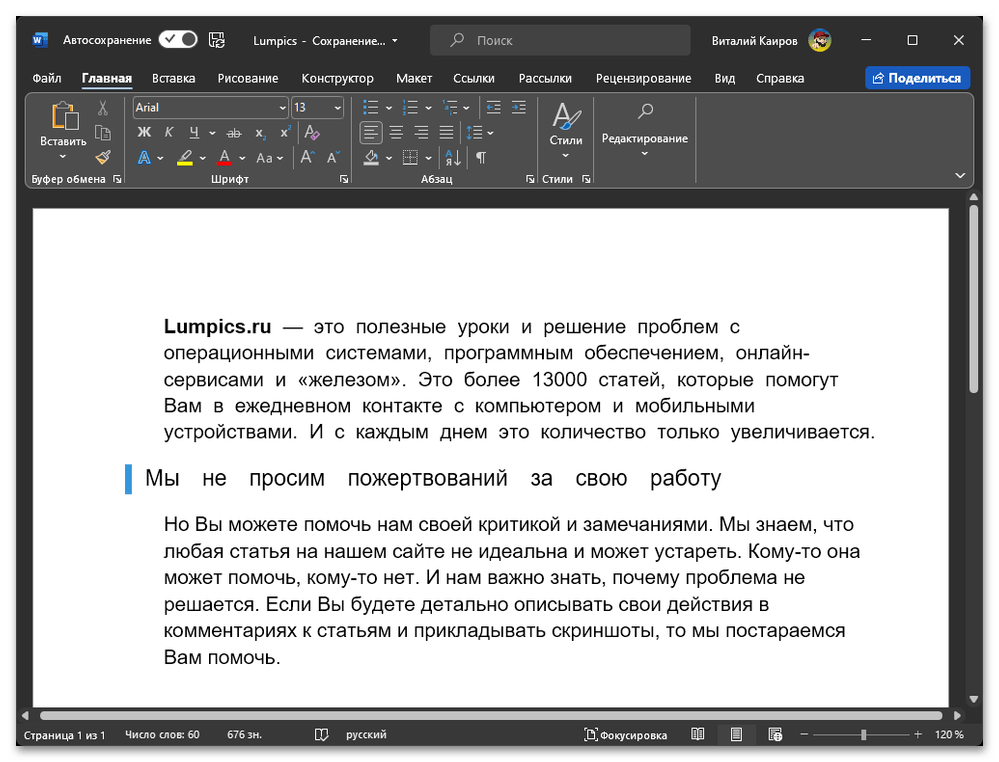Click the multilevel list icon
Image resolution: width=999 pixels, height=762 pixels.
(450, 108)
